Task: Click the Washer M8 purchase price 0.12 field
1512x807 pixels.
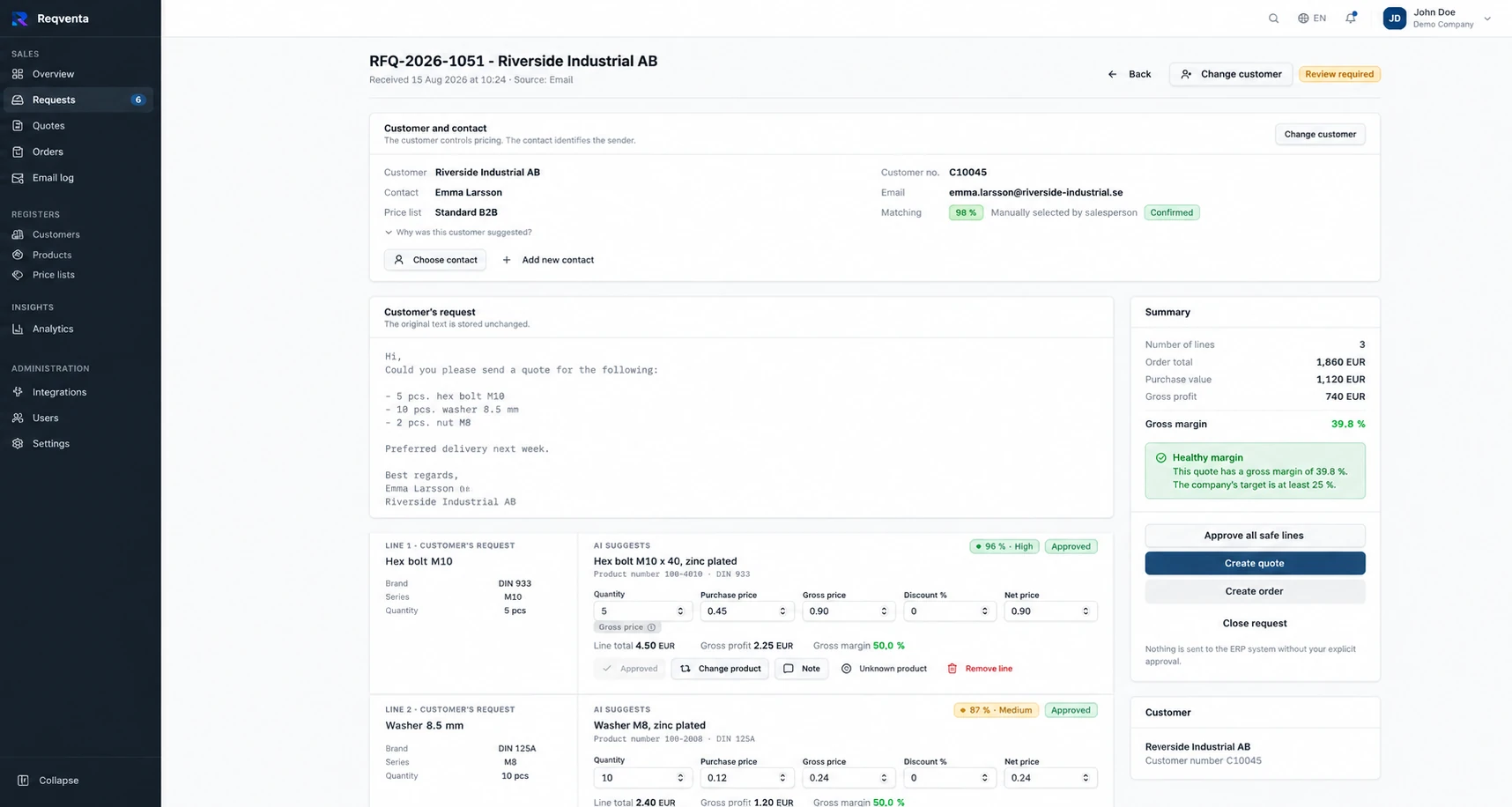Action: (747, 778)
